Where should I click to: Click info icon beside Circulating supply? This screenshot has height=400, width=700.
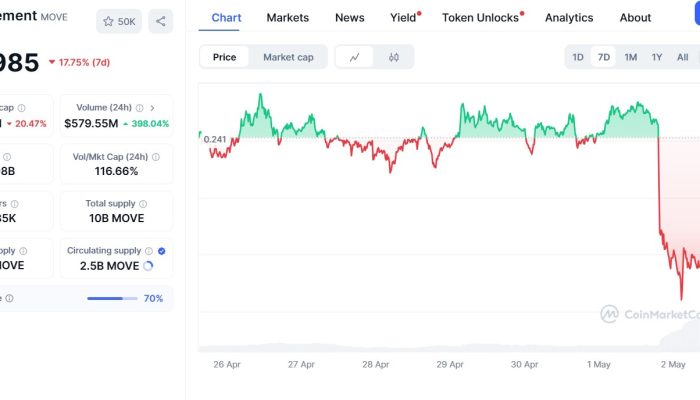coord(150,251)
